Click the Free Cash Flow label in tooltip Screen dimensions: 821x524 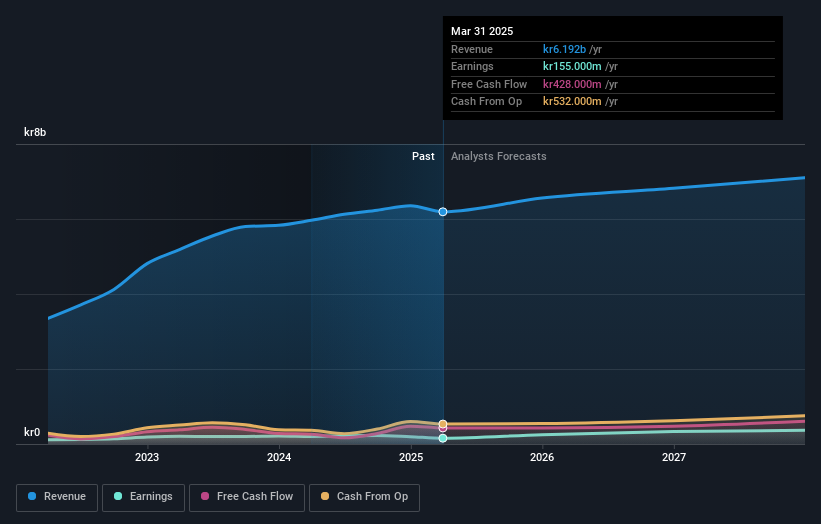pos(489,84)
